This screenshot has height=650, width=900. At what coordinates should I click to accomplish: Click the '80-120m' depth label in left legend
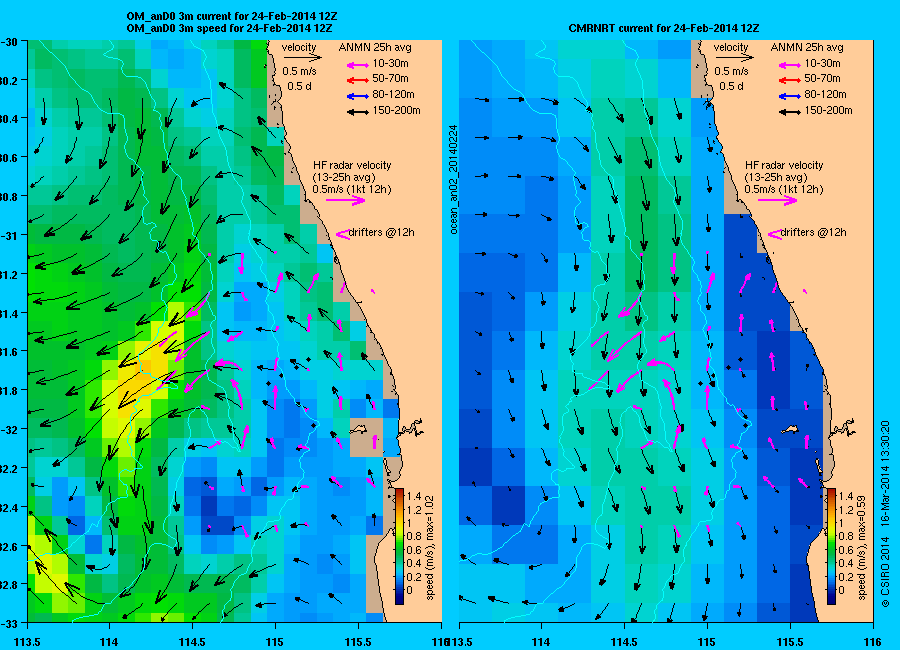click(393, 94)
